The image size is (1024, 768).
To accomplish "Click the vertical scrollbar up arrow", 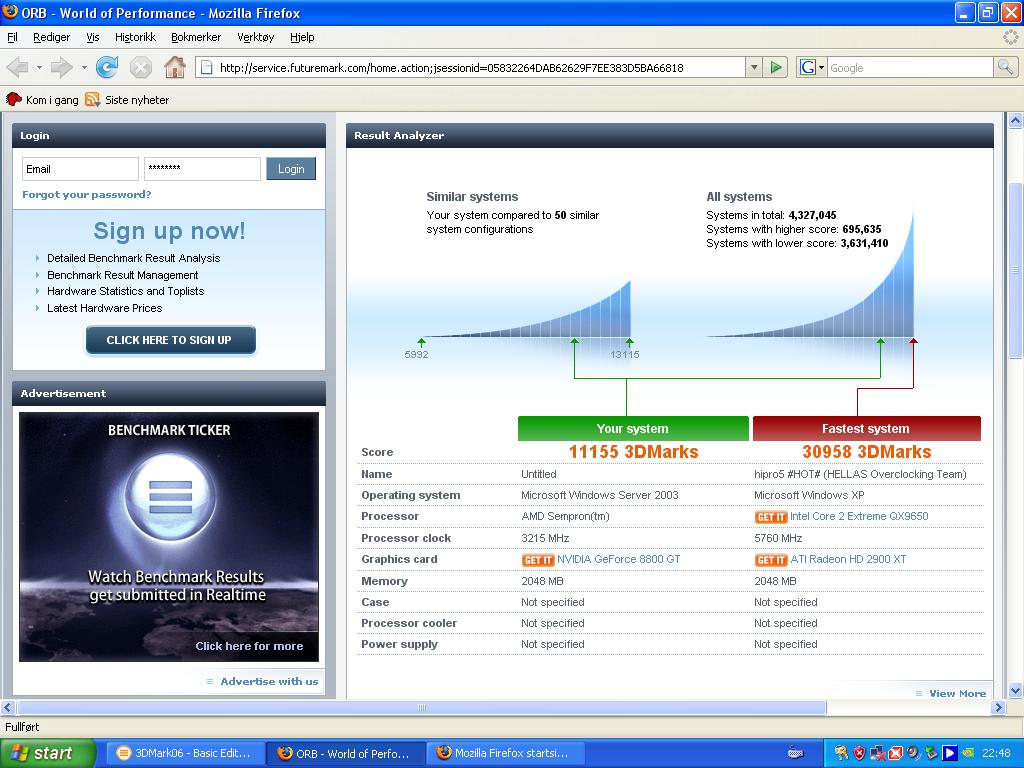I will [1015, 120].
